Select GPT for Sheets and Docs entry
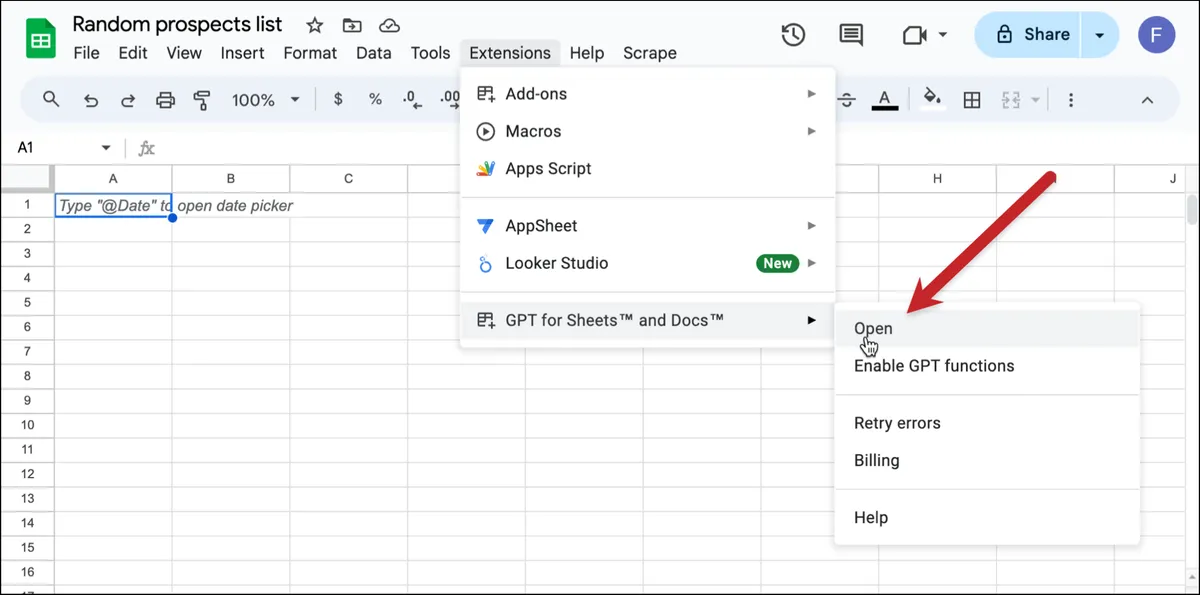The width and height of the screenshot is (1200, 595). click(x=647, y=320)
